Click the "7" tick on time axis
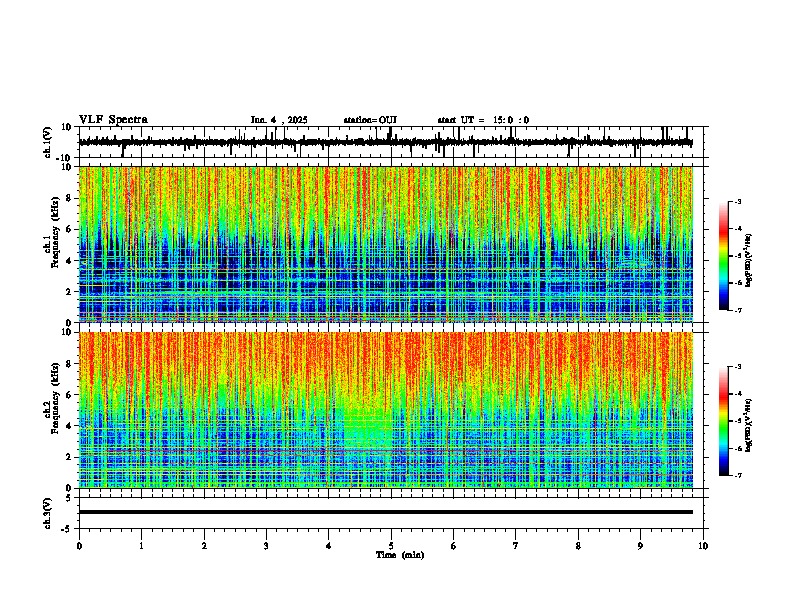The width and height of the screenshot is (792, 612). pyautogui.click(x=516, y=546)
